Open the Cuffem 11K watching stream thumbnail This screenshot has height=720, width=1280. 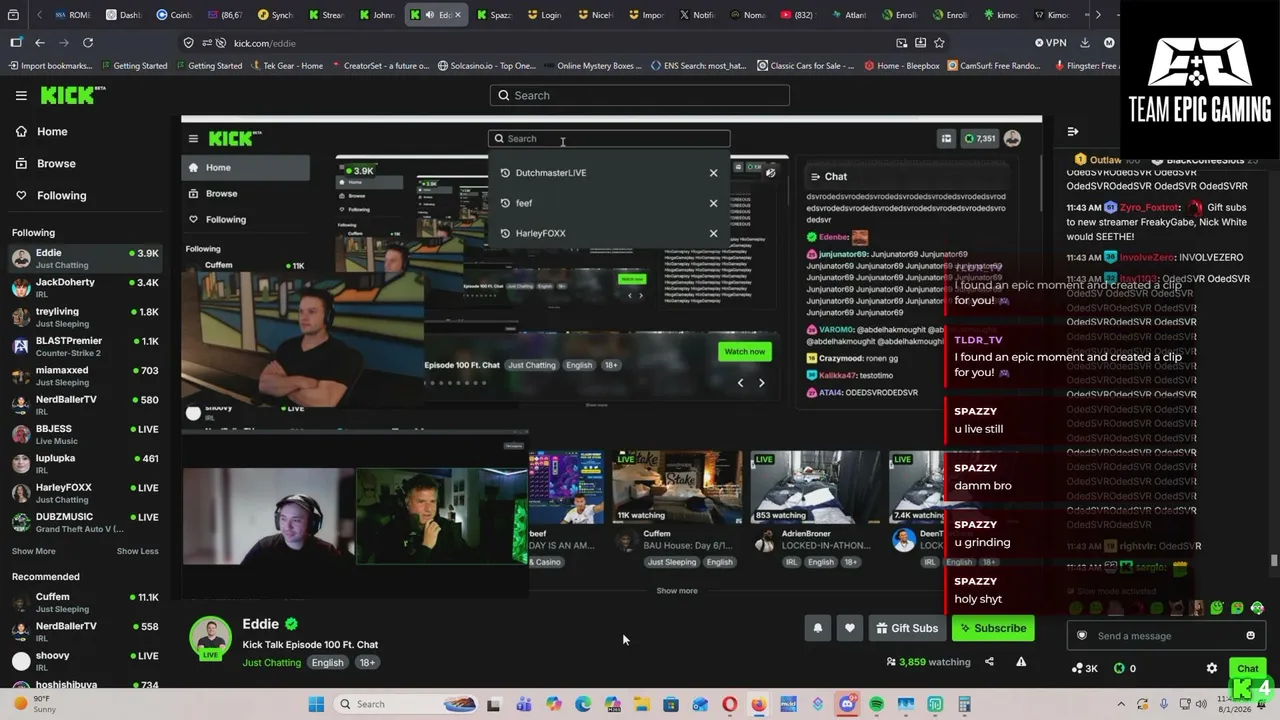[677, 487]
